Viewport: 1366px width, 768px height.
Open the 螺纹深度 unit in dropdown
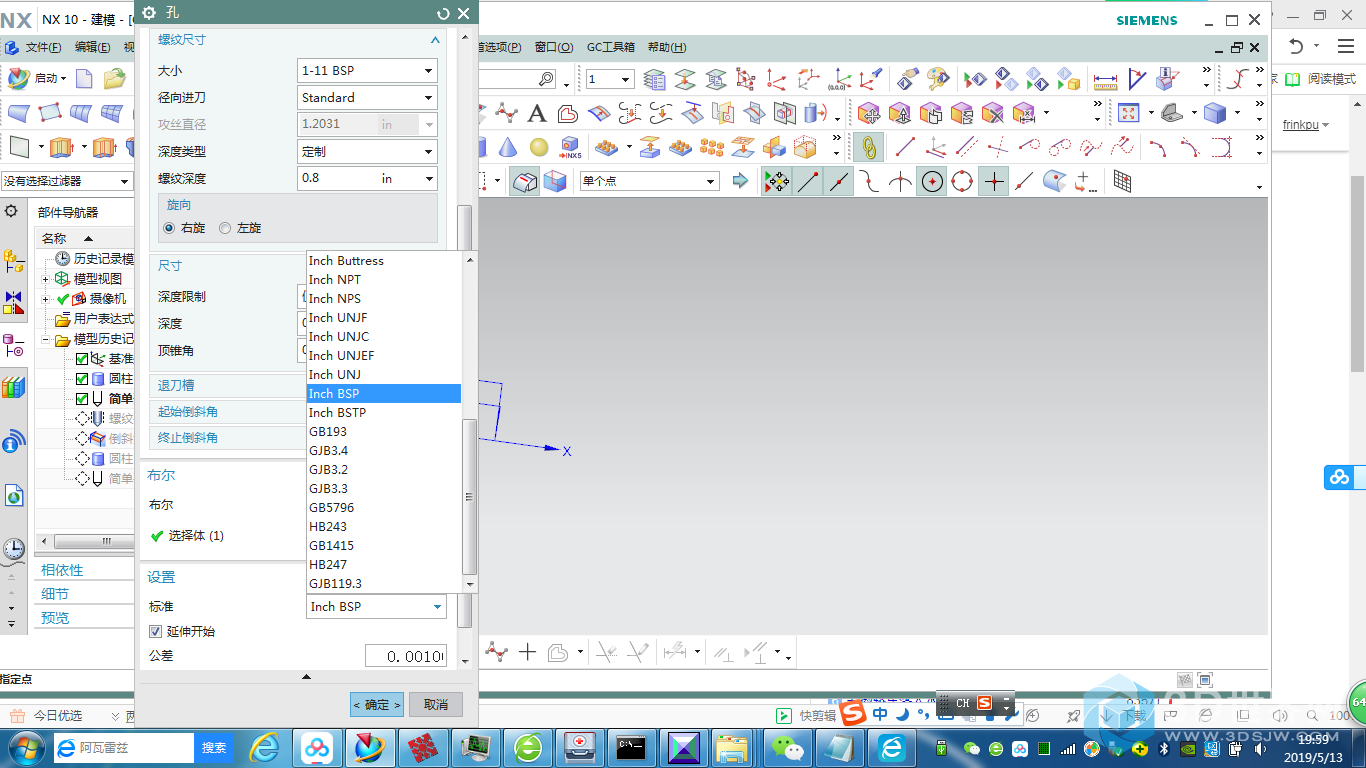407,179
